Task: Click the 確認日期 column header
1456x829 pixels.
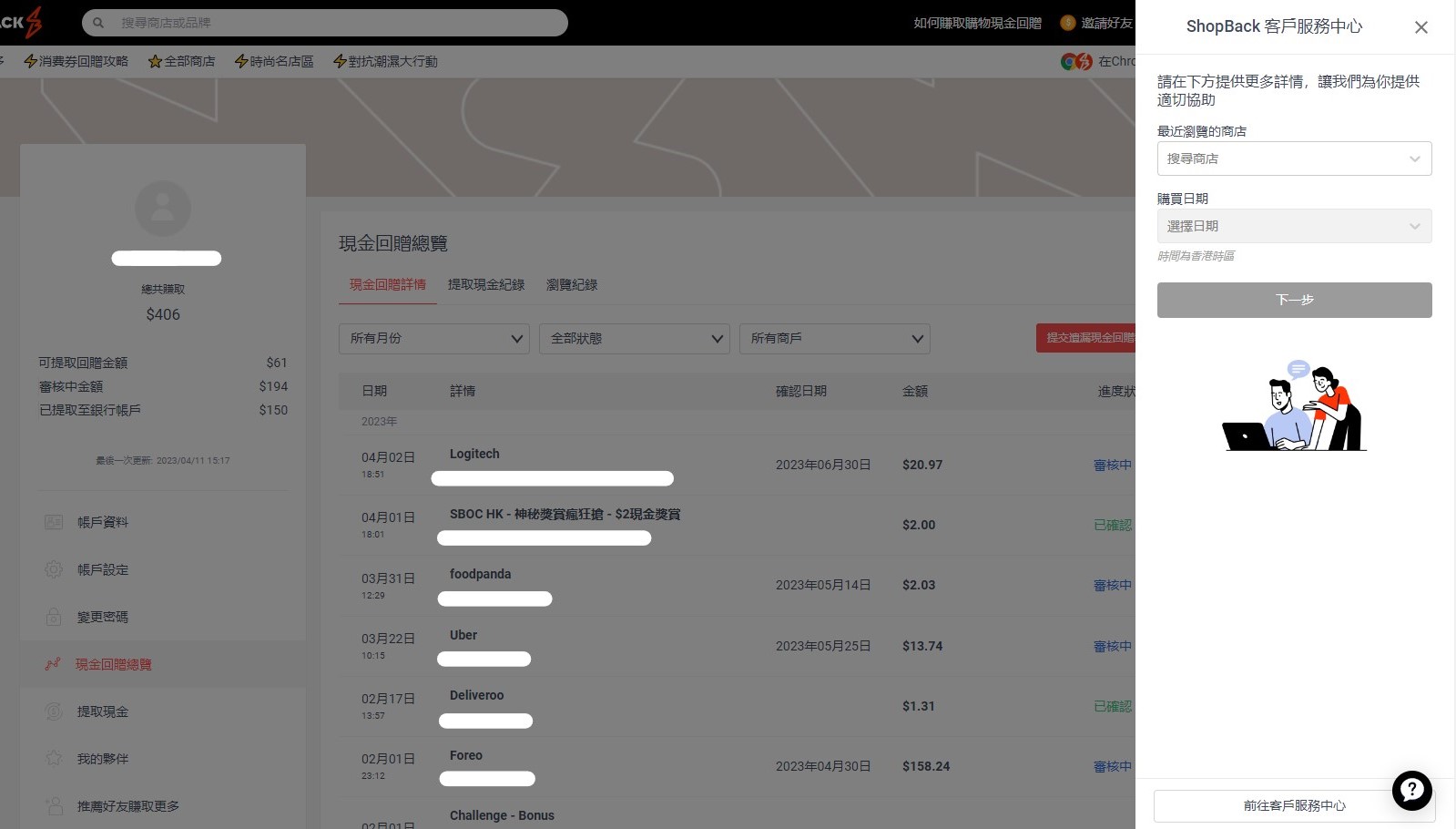Action: [x=801, y=391]
